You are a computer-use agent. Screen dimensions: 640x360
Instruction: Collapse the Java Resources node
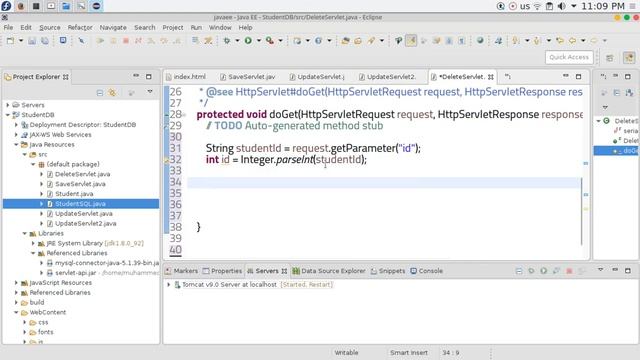16,144
